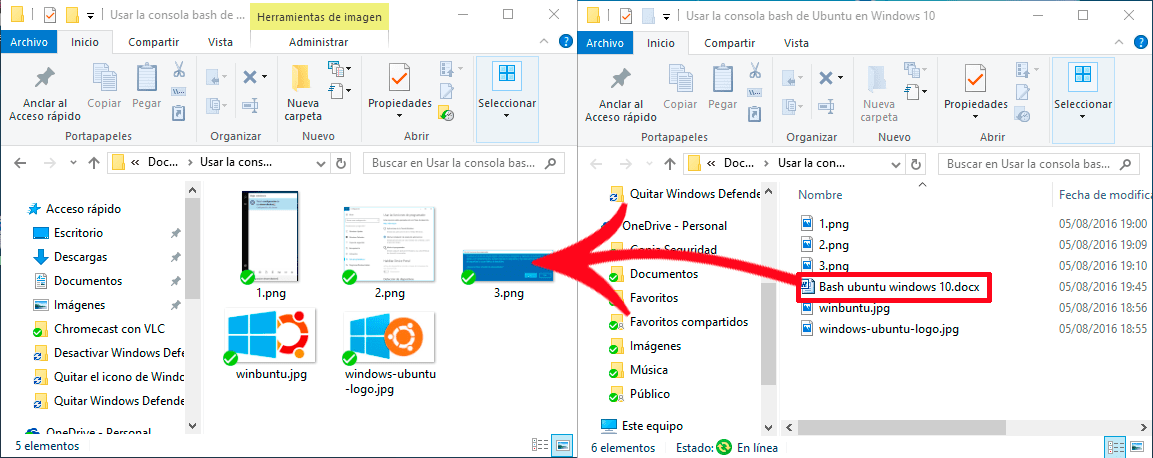Open address history dropdown in left window
The image size is (1153, 458).
pos(321,163)
